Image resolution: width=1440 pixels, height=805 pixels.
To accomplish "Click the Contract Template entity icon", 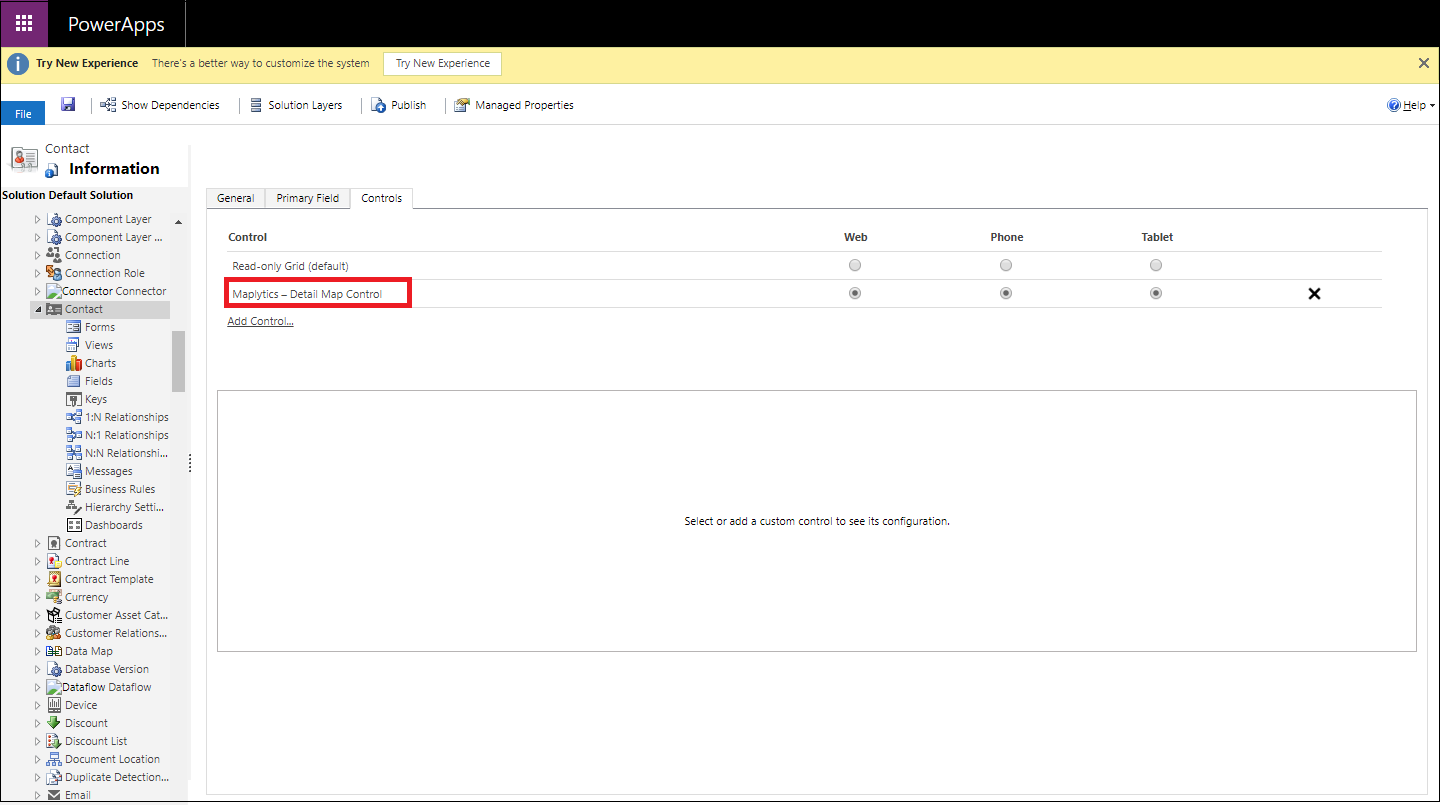I will pyautogui.click(x=54, y=579).
